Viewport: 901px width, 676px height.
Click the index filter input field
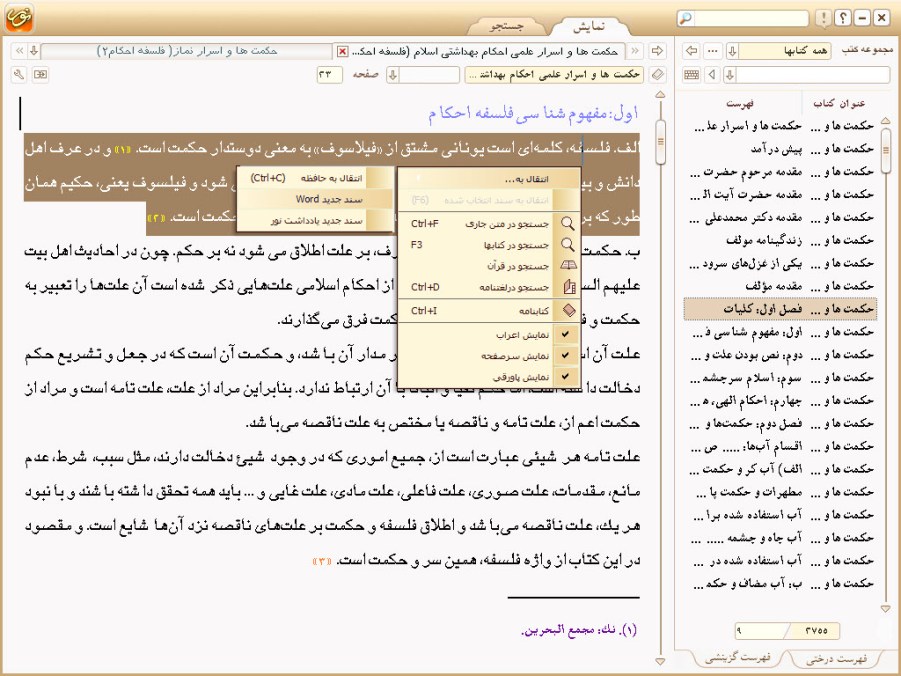pos(813,75)
